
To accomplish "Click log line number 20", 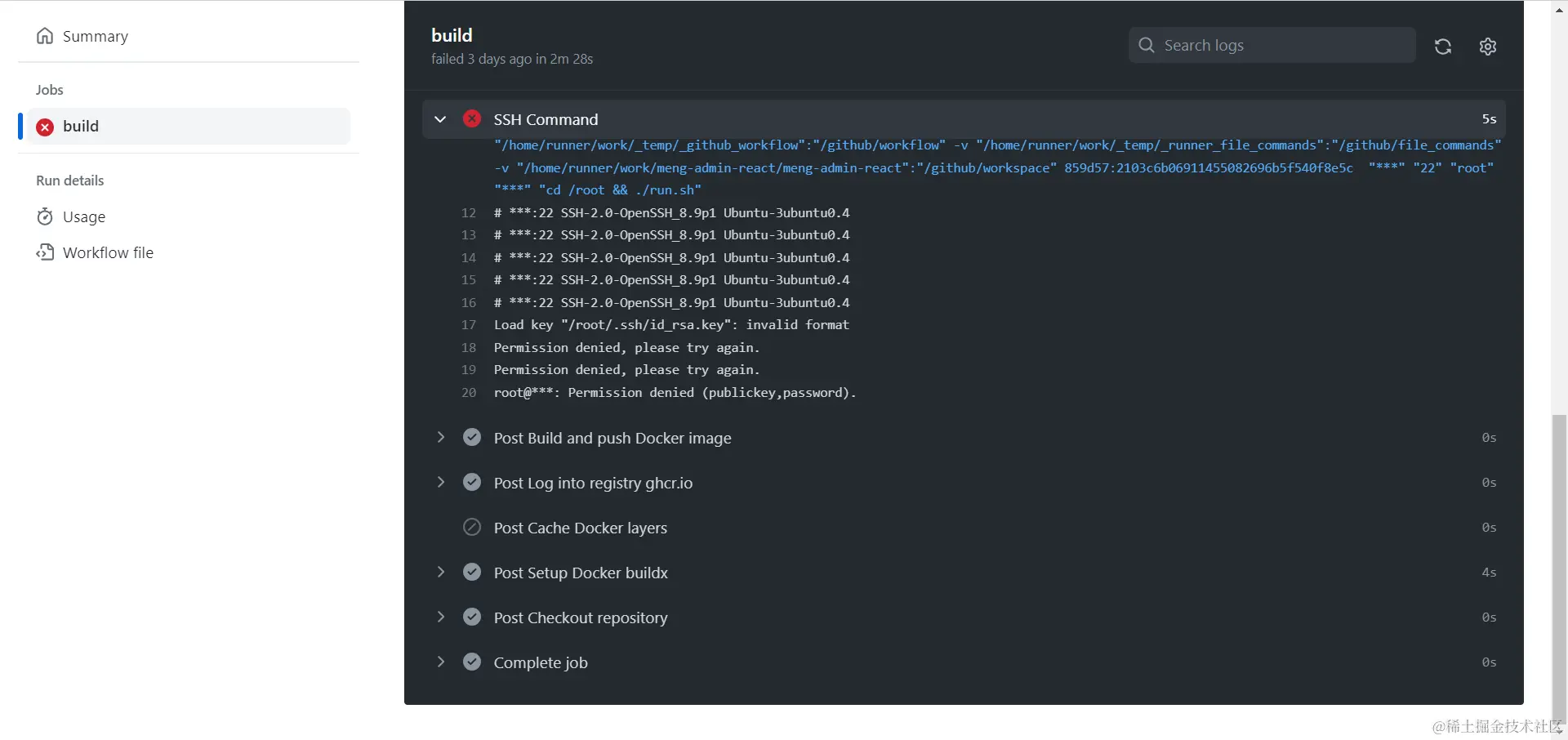I will click(x=469, y=393).
